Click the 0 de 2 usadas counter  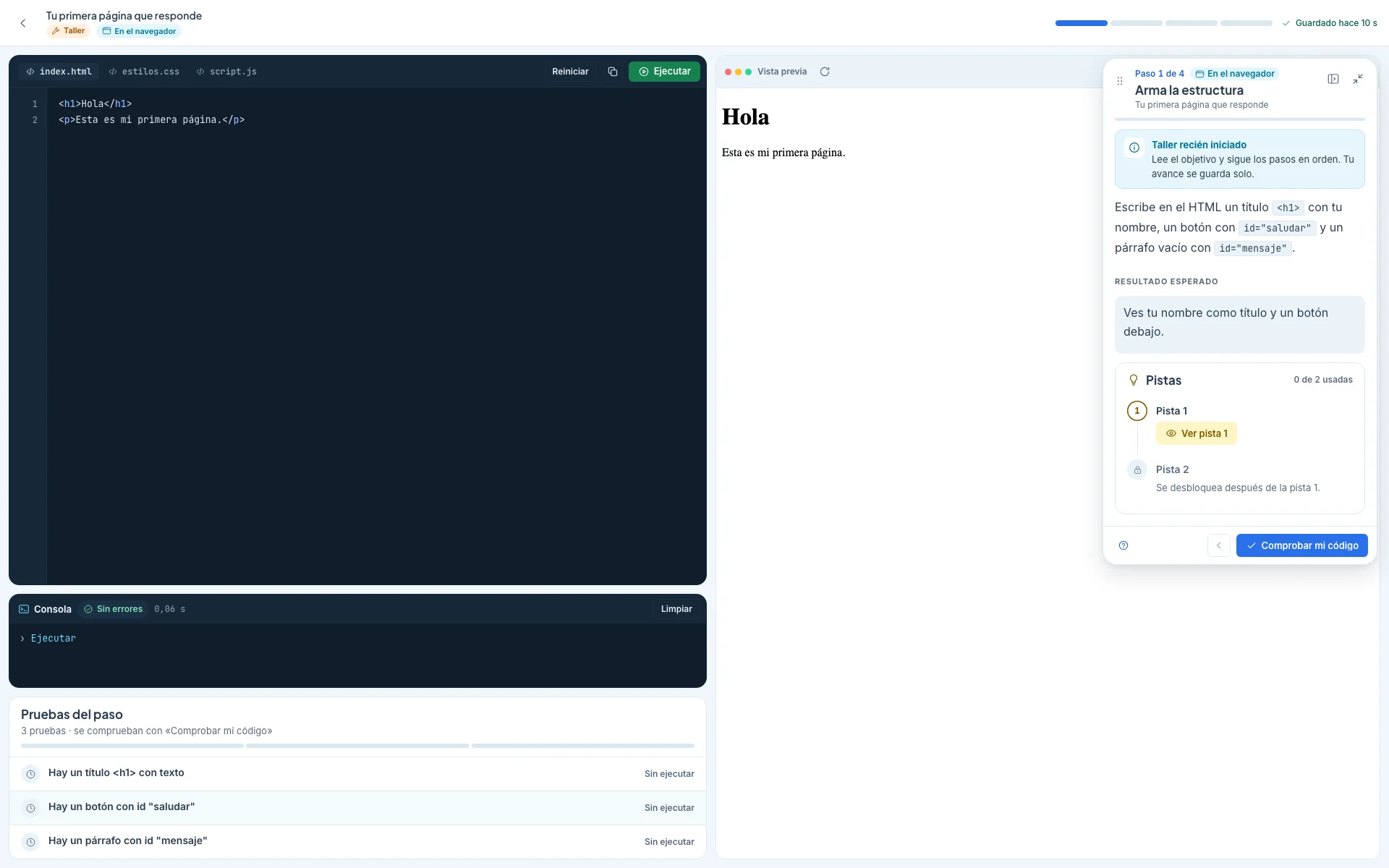coord(1323,380)
